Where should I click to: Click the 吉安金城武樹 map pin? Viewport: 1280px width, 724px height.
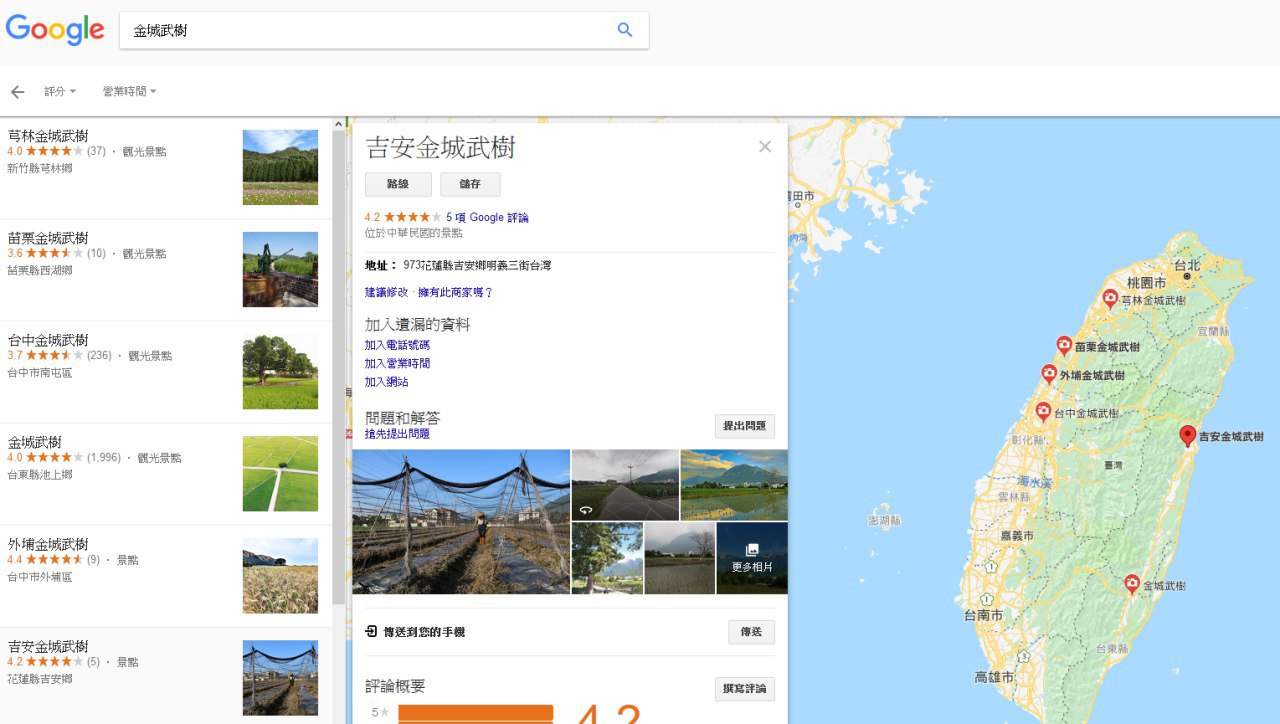point(1187,435)
